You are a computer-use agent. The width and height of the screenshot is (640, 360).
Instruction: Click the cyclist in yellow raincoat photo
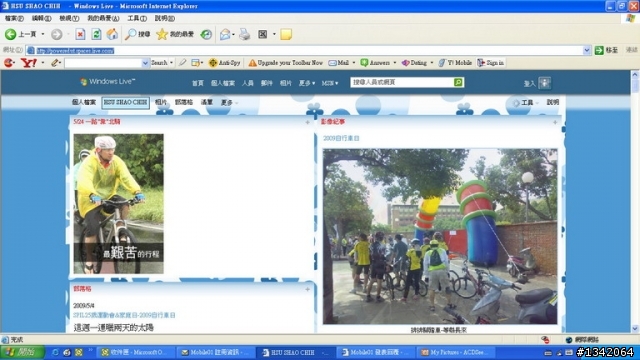tap(118, 204)
